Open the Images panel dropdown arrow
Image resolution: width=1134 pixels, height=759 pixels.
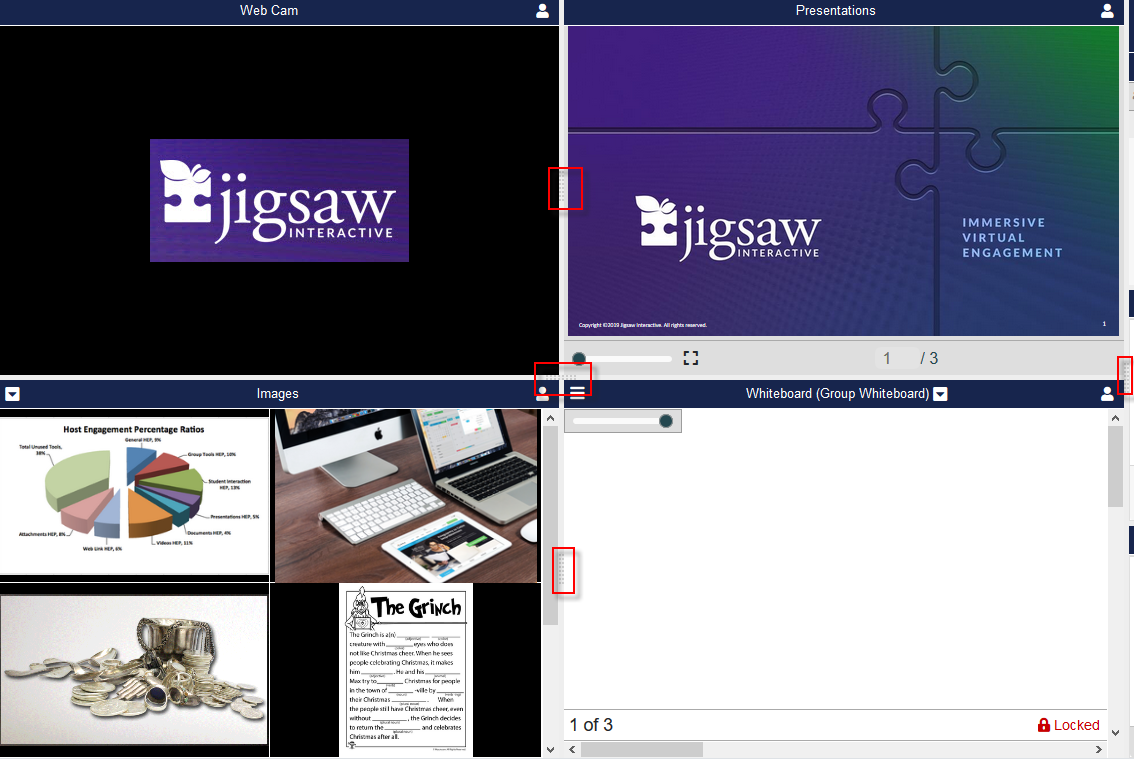tap(12, 394)
